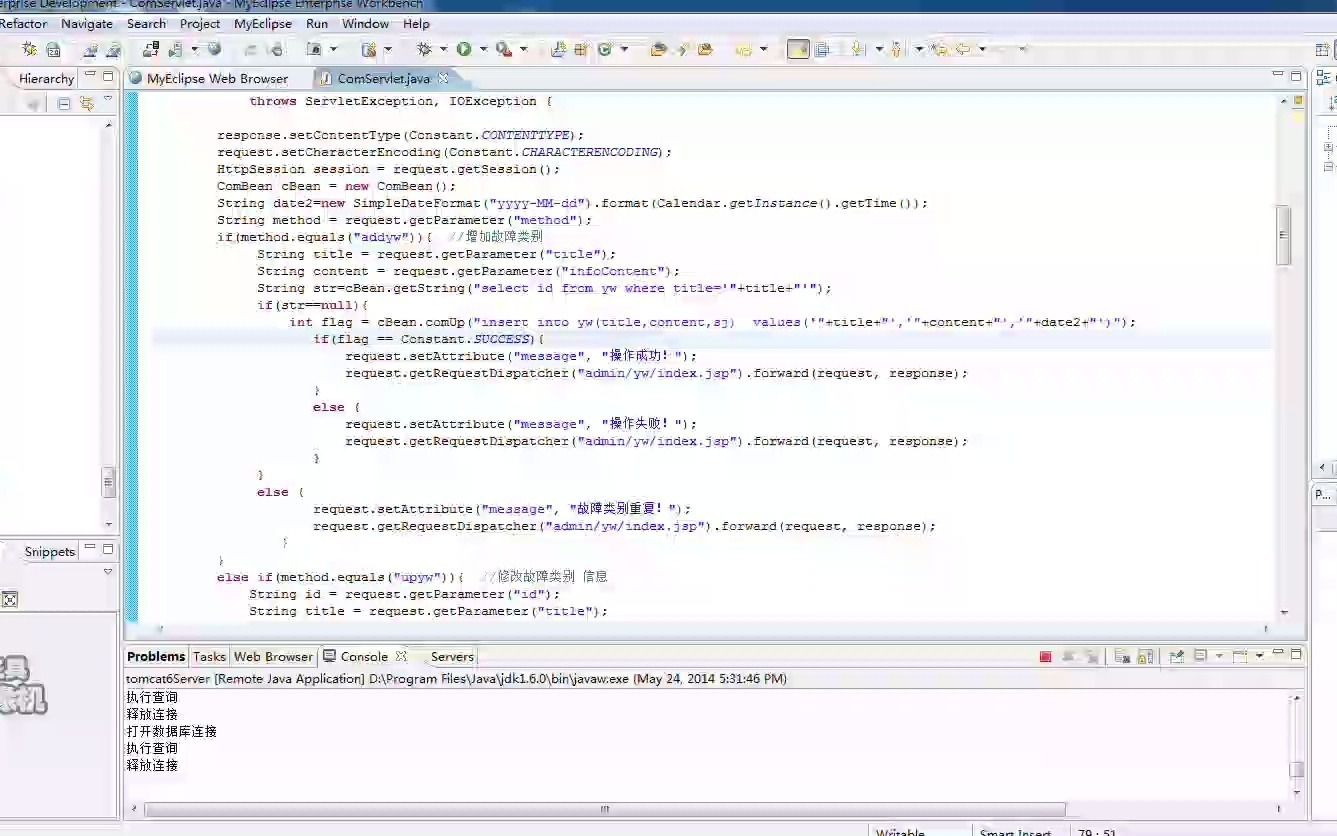Viewport: 1337px width, 836px height.
Task: Open the MyEclipse servers dropdown arrow
Action: (195, 49)
